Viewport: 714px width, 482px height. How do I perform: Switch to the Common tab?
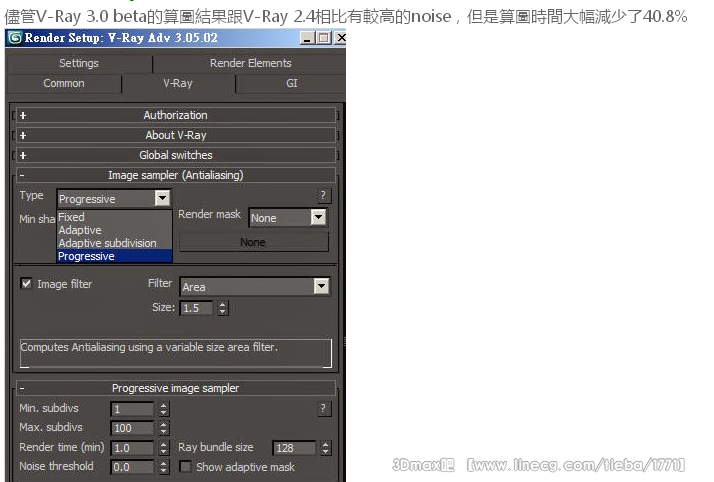pos(64,84)
